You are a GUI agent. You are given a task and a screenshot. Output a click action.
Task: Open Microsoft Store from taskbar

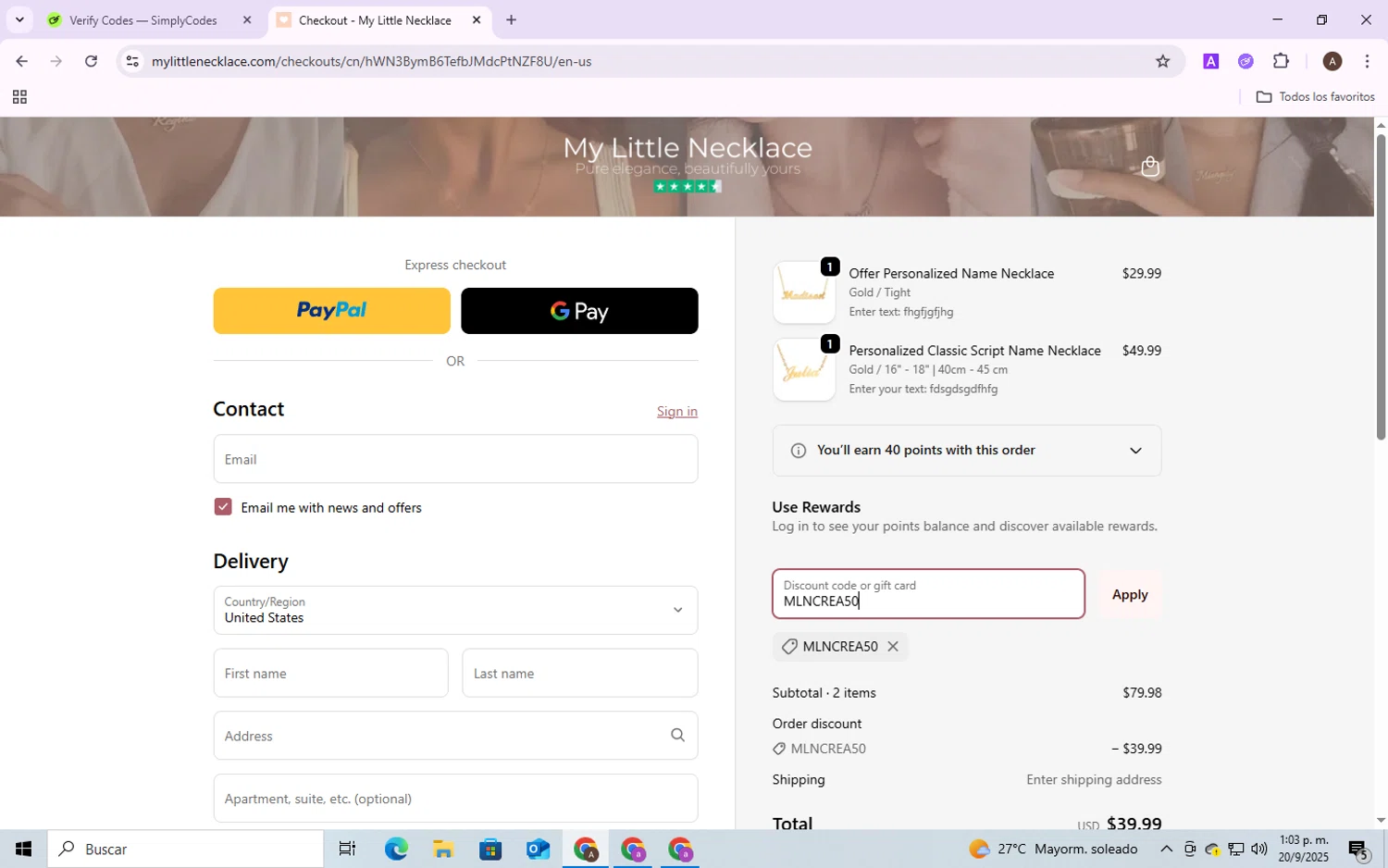click(490, 849)
